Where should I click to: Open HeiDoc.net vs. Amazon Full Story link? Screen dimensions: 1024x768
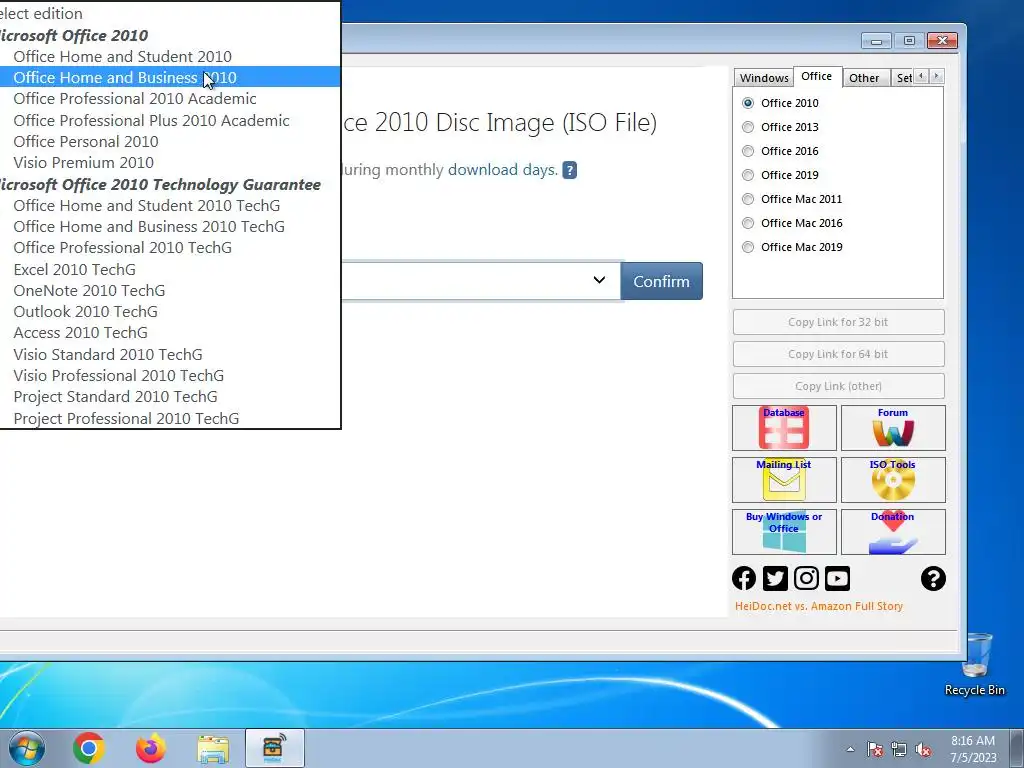(819, 606)
